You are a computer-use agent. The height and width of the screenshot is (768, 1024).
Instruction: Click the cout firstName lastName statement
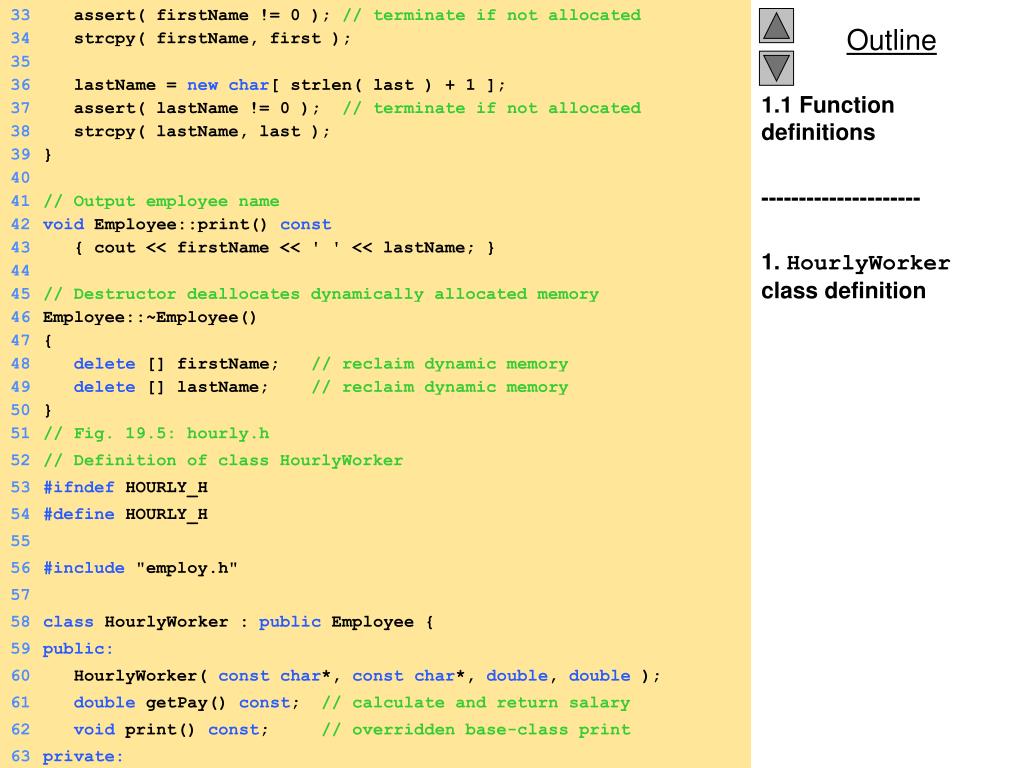click(x=285, y=248)
